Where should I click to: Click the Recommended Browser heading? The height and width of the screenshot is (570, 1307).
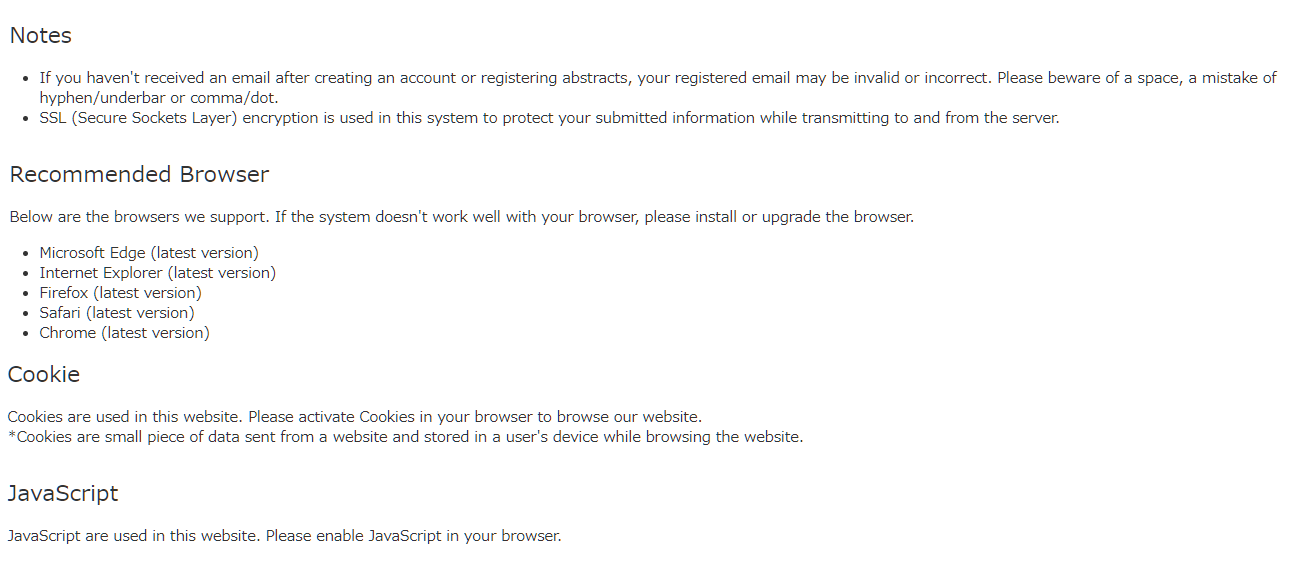[x=139, y=174]
